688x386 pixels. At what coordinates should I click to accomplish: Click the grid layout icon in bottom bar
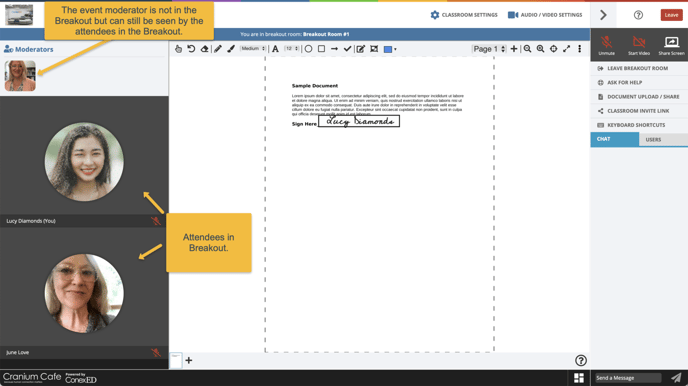[x=579, y=378]
